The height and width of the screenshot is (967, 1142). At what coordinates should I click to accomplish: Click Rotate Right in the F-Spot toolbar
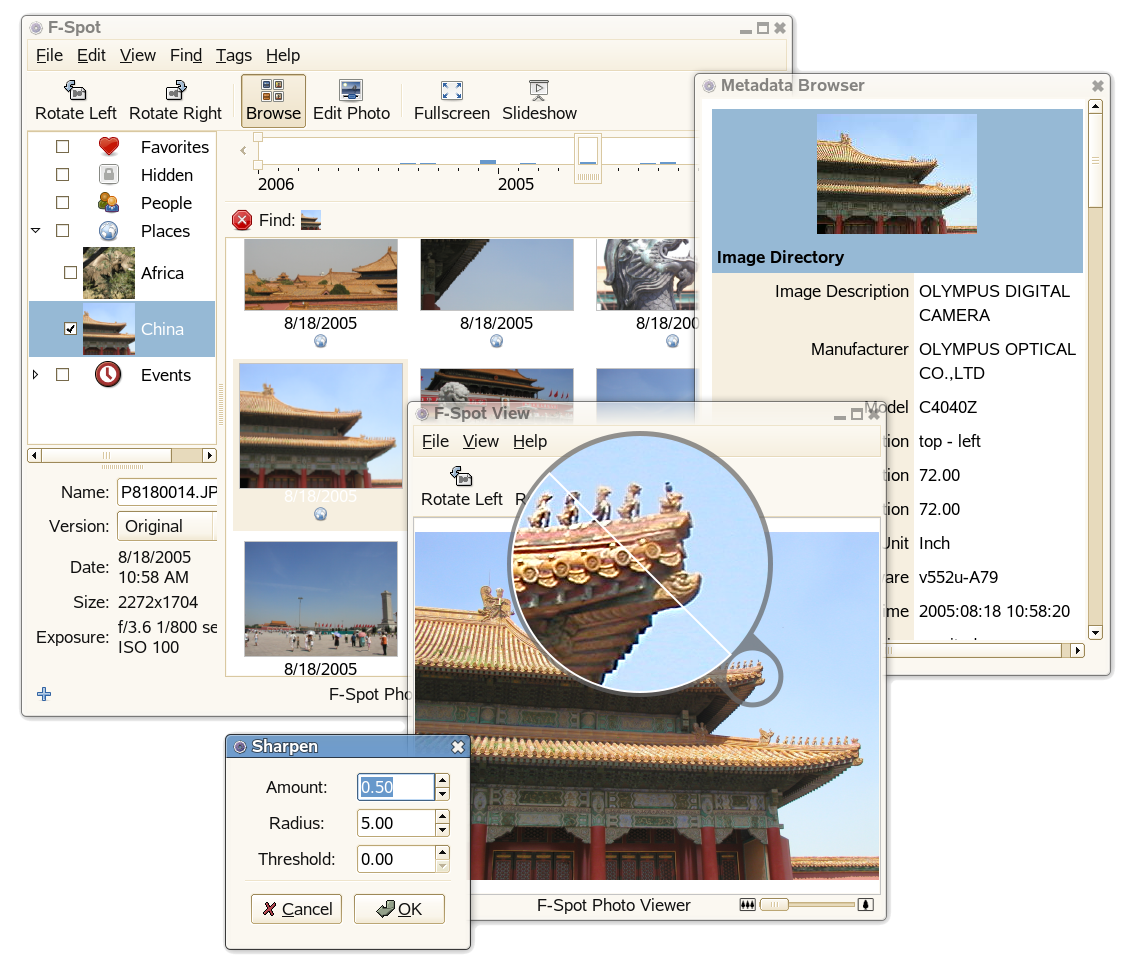[175, 100]
